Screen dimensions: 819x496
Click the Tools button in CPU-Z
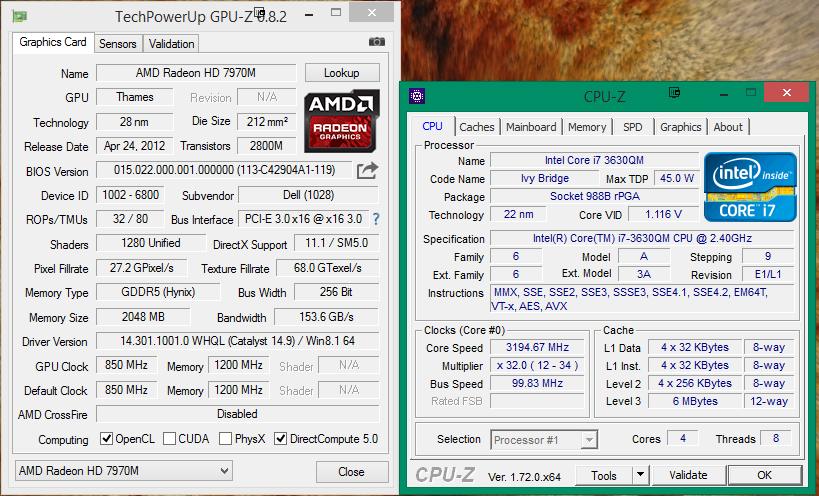pos(604,475)
